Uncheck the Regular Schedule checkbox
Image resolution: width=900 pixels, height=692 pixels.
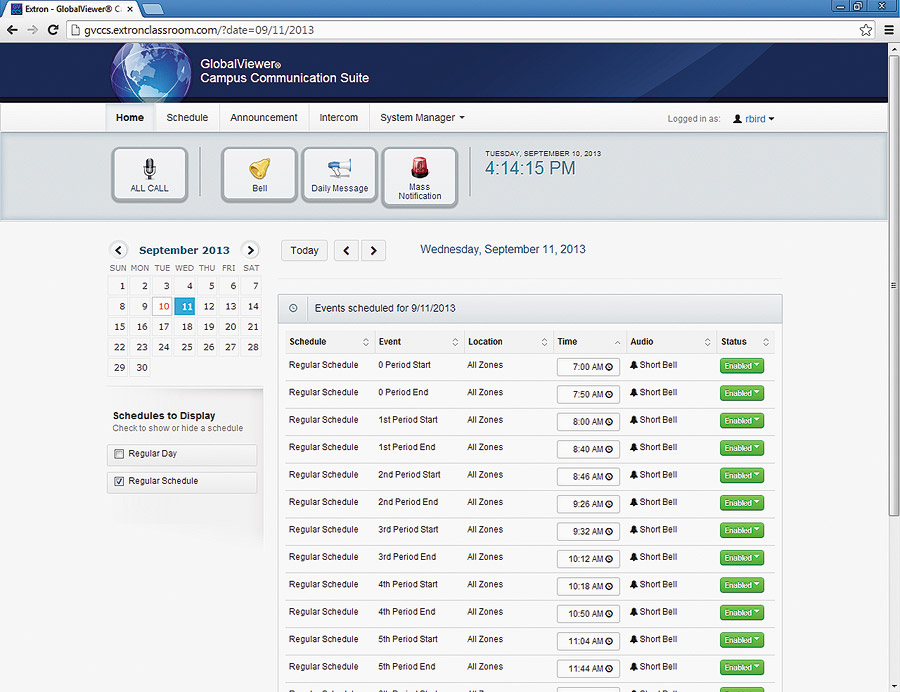(x=119, y=481)
